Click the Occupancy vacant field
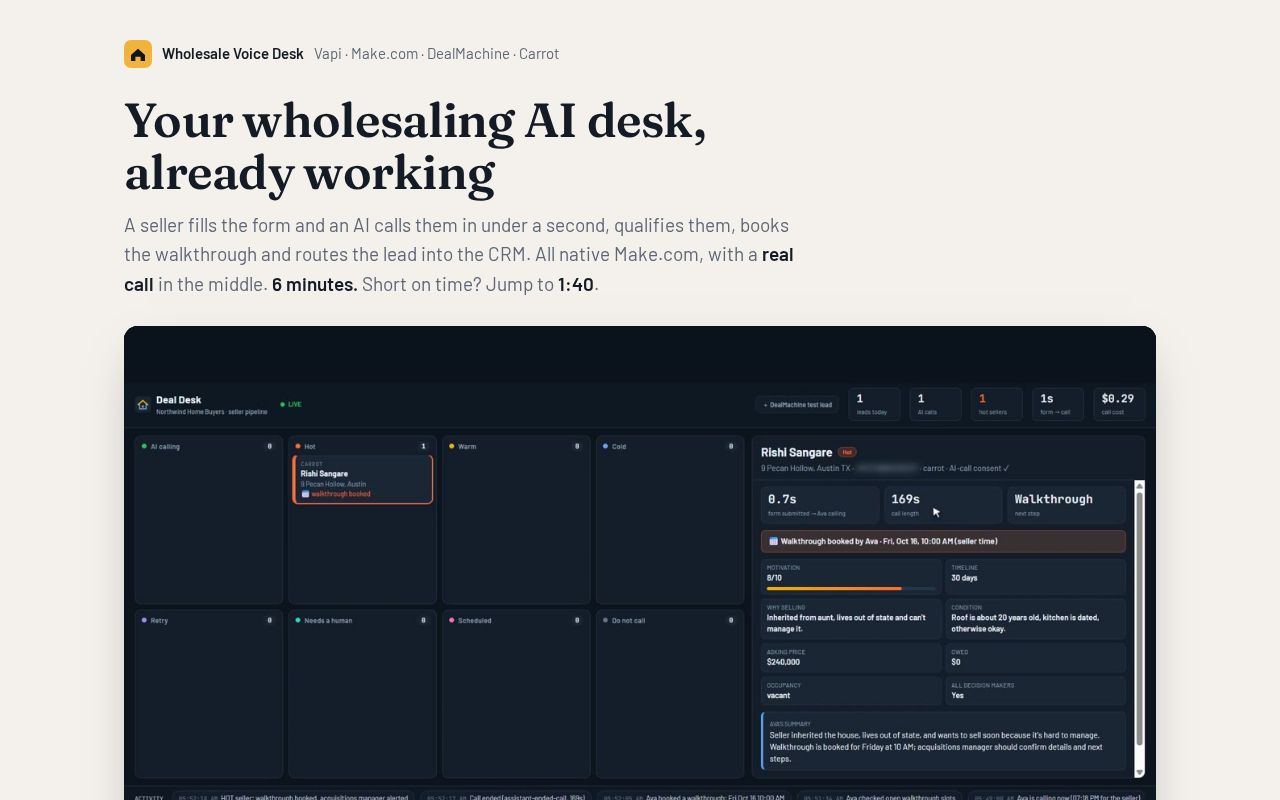 (851, 691)
